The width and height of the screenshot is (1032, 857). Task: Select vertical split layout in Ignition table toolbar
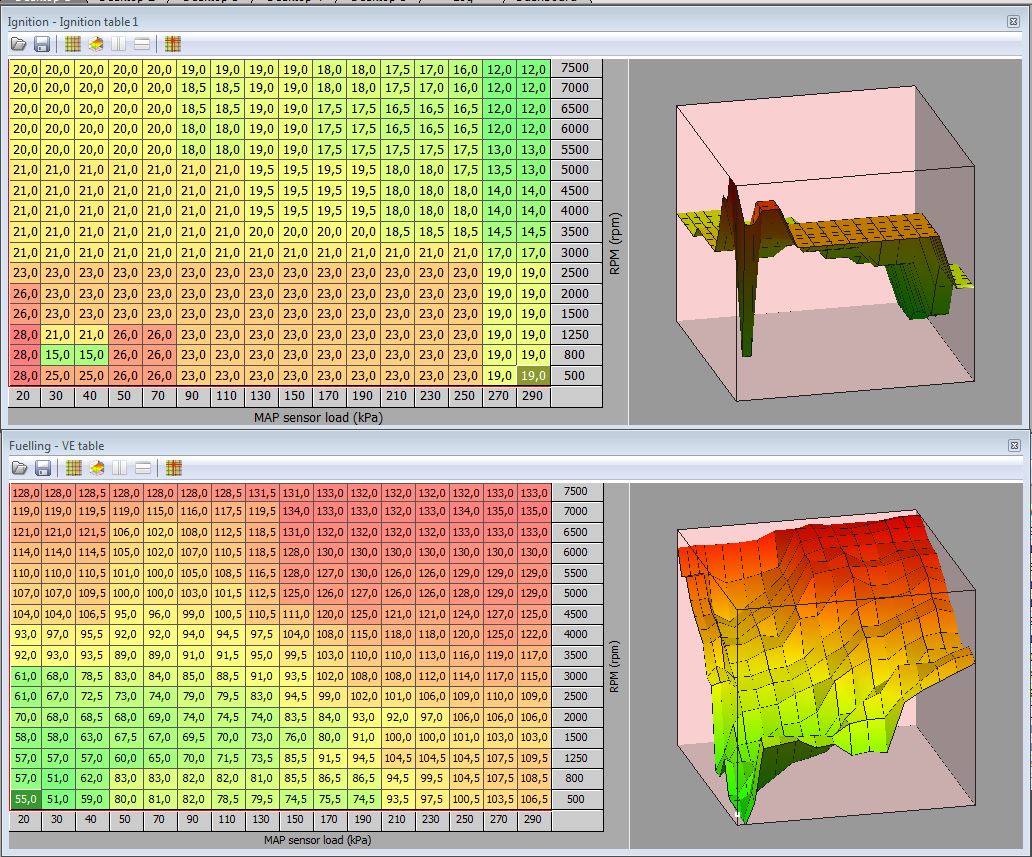pyautogui.click(x=119, y=44)
